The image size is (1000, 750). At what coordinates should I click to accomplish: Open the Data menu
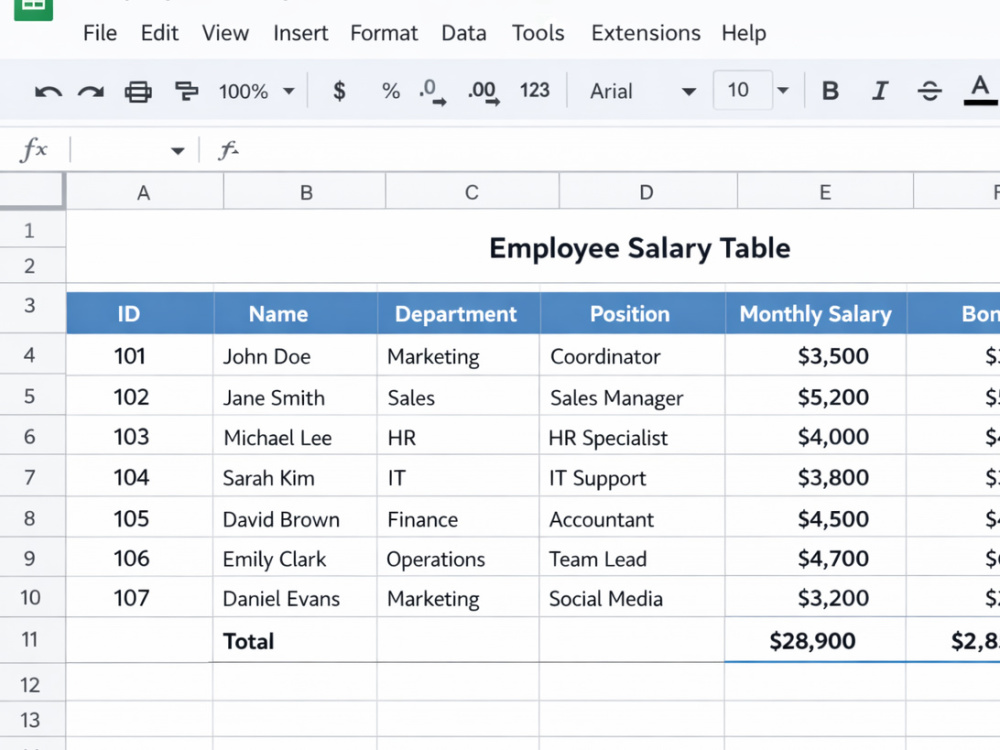pos(464,33)
